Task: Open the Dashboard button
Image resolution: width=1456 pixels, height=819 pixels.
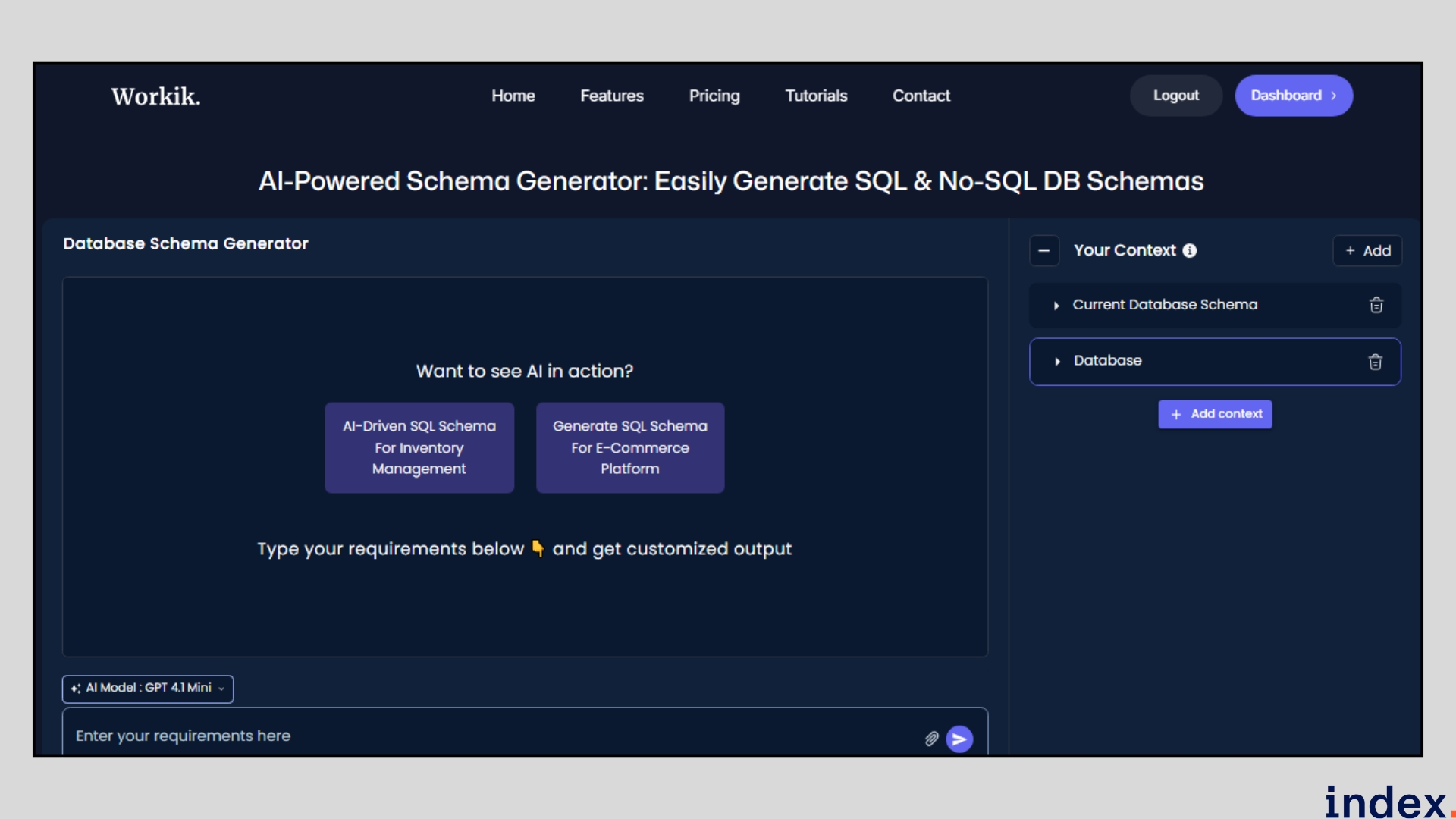Action: [x=1293, y=96]
